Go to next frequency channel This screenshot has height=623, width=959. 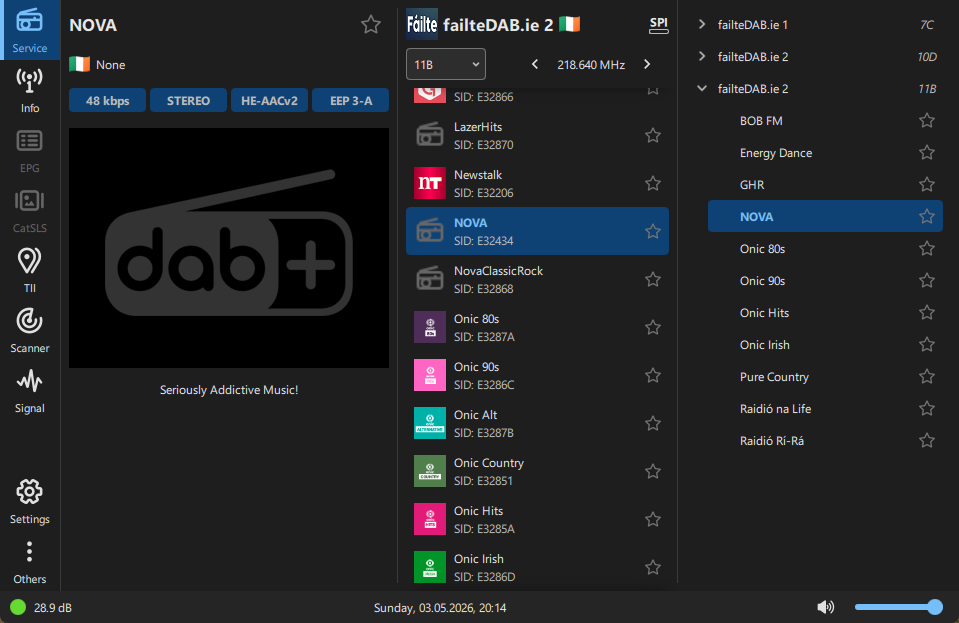647,64
